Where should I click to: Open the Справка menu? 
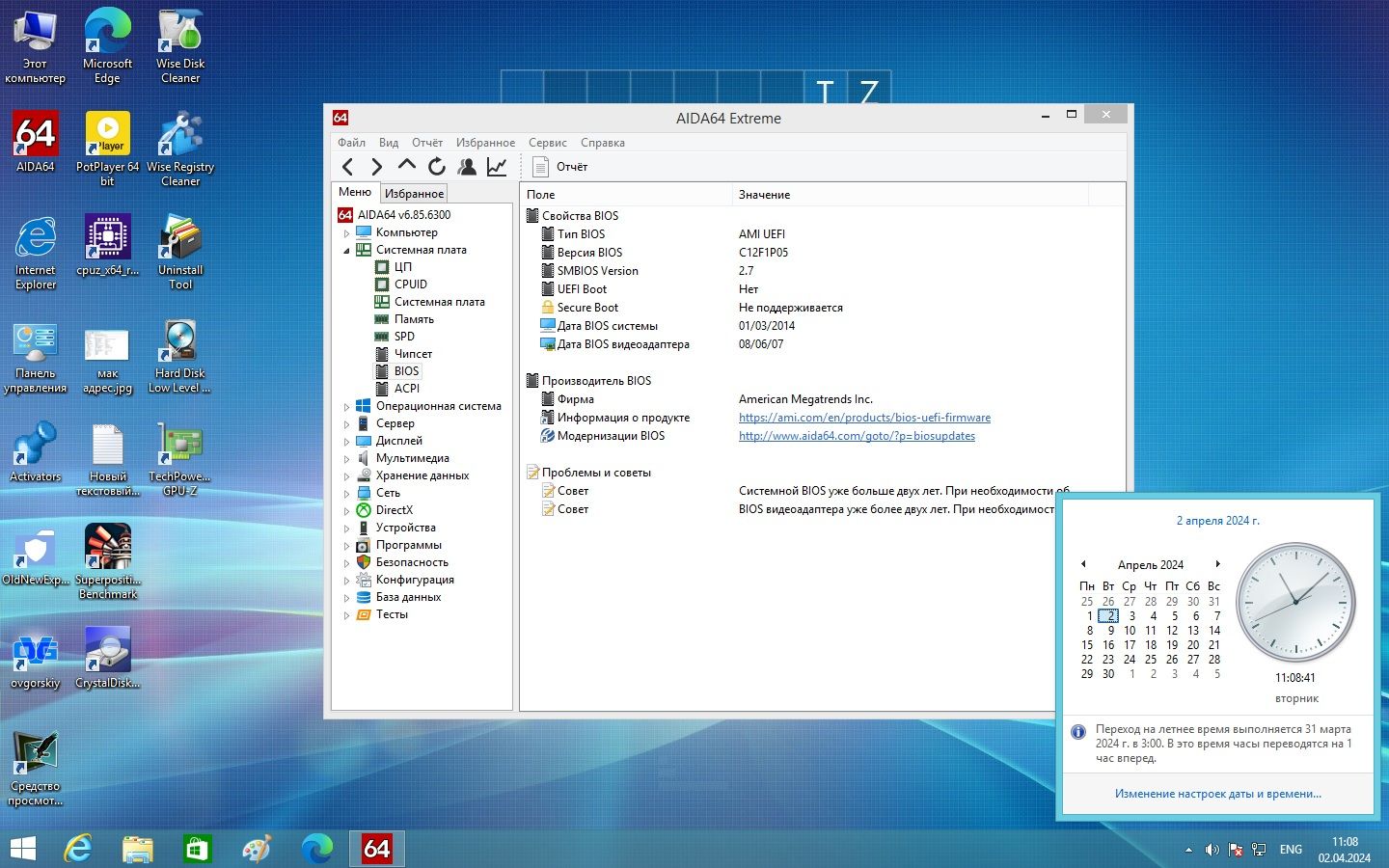[x=603, y=143]
